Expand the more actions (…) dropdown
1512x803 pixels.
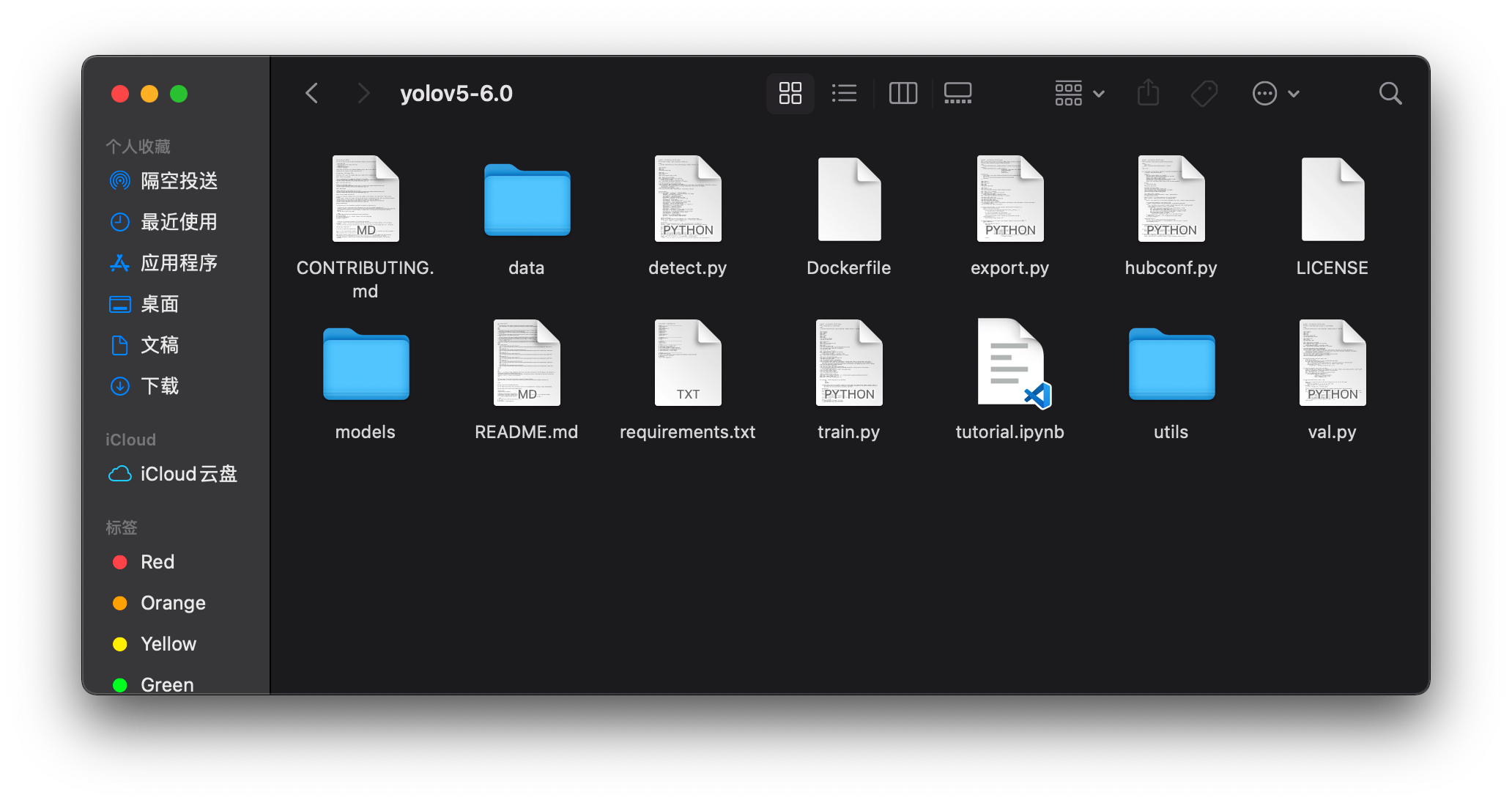[1275, 93]
